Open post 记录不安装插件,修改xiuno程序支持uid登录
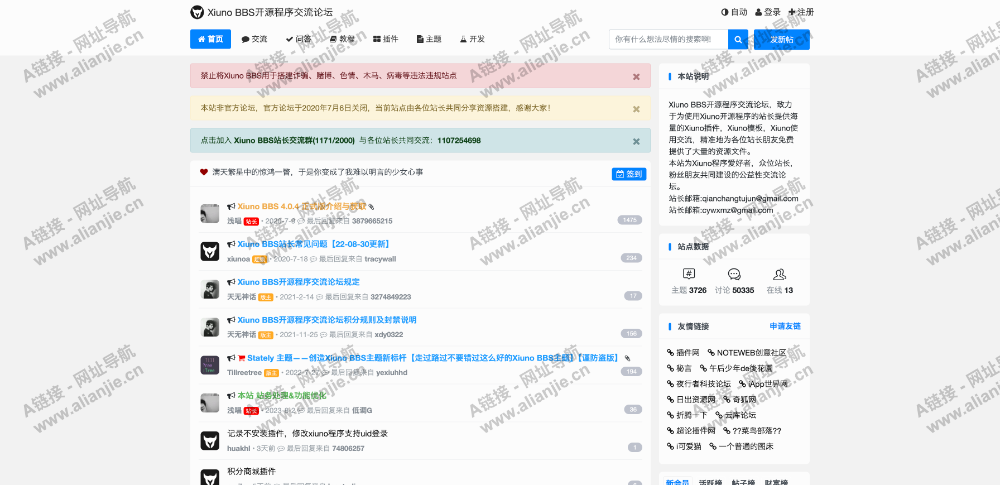The width and height of the screenshot is (1000, 485). point(307,433)
